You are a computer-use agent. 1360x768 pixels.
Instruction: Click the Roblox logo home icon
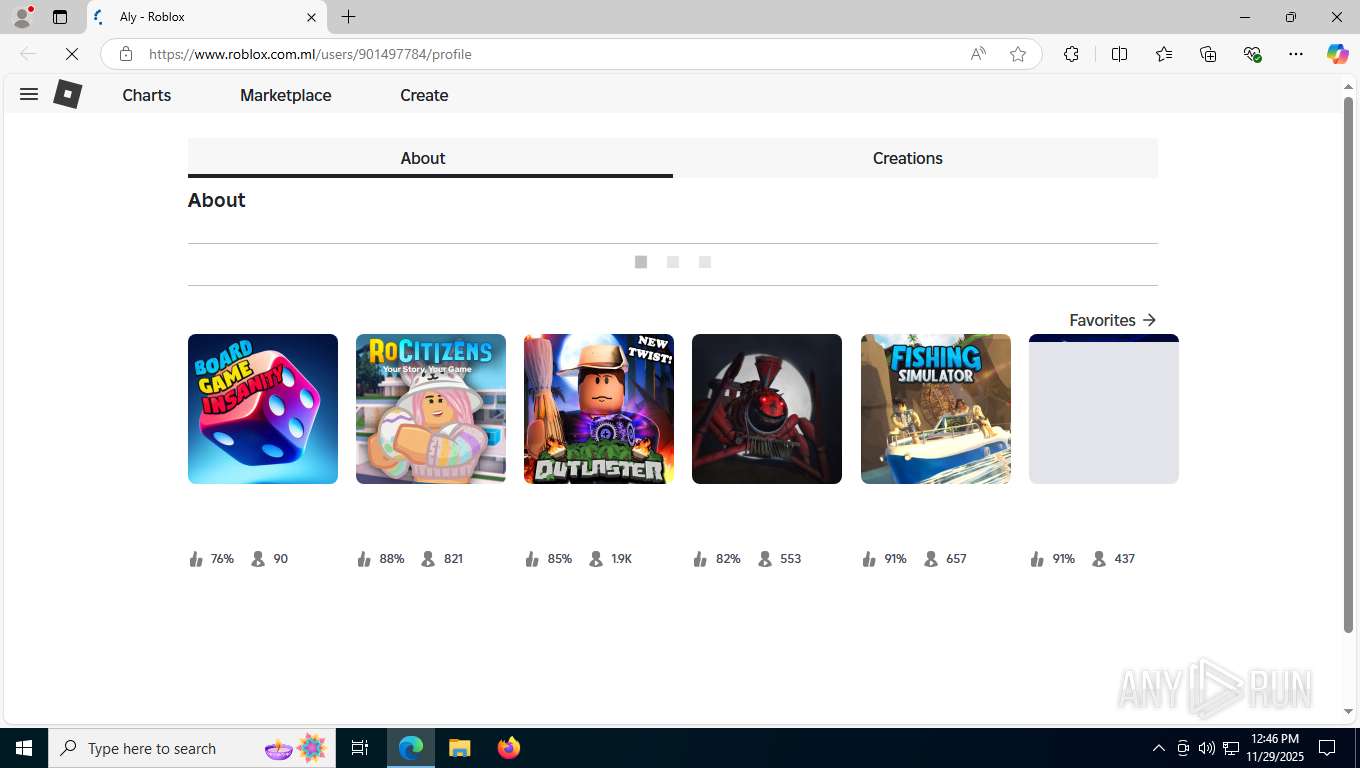tap(67, 95)
